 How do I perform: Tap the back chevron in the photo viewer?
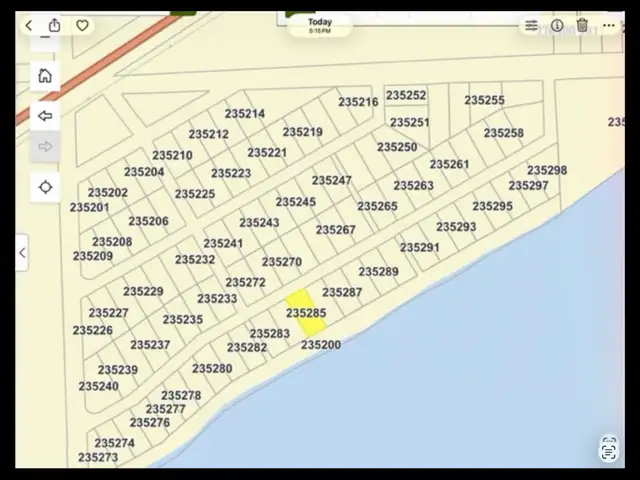pos(29,26)
